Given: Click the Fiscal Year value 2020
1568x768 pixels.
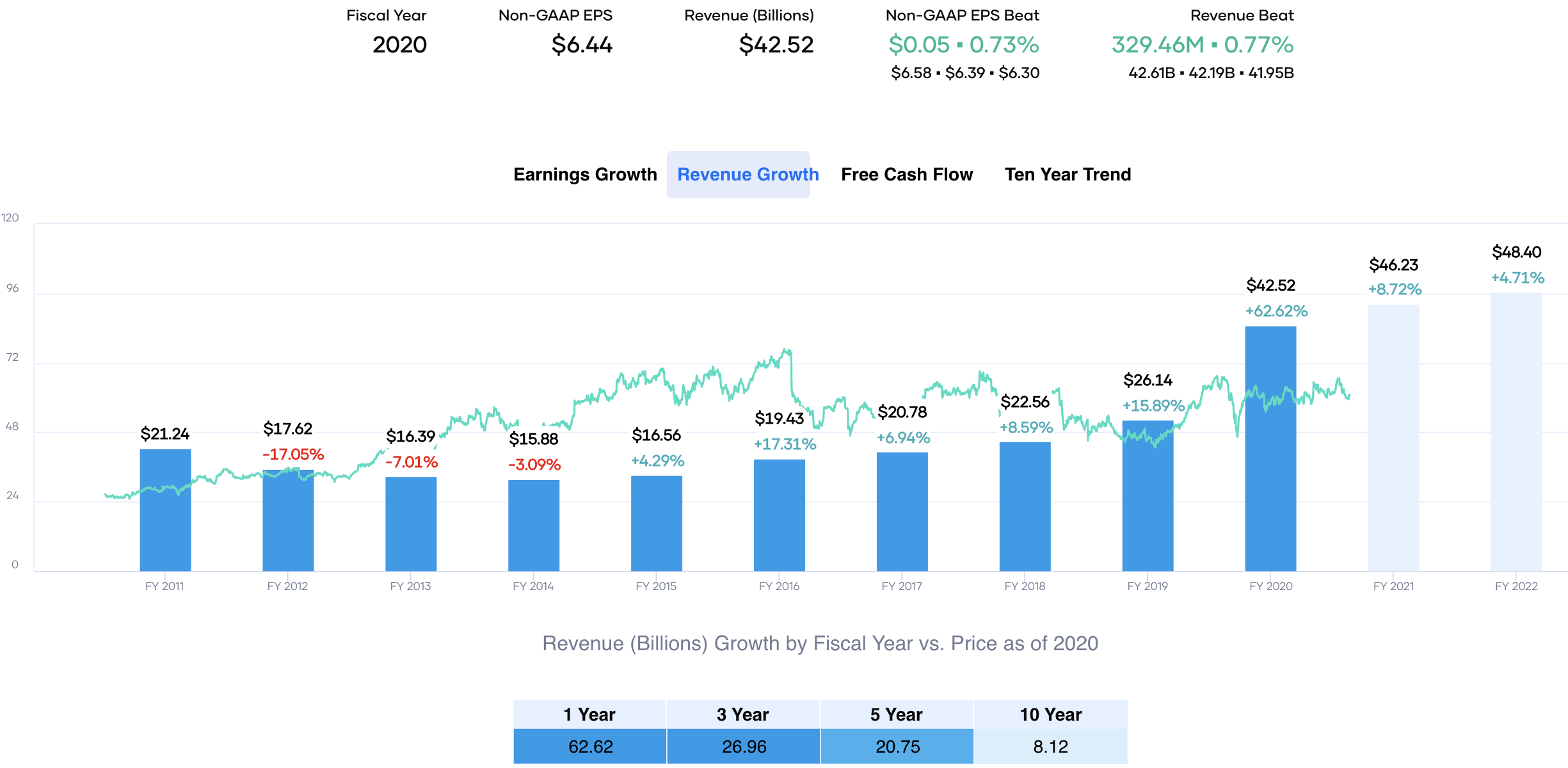Looking at the screenshot, I should pyautogui.click(x=399, y=45).
